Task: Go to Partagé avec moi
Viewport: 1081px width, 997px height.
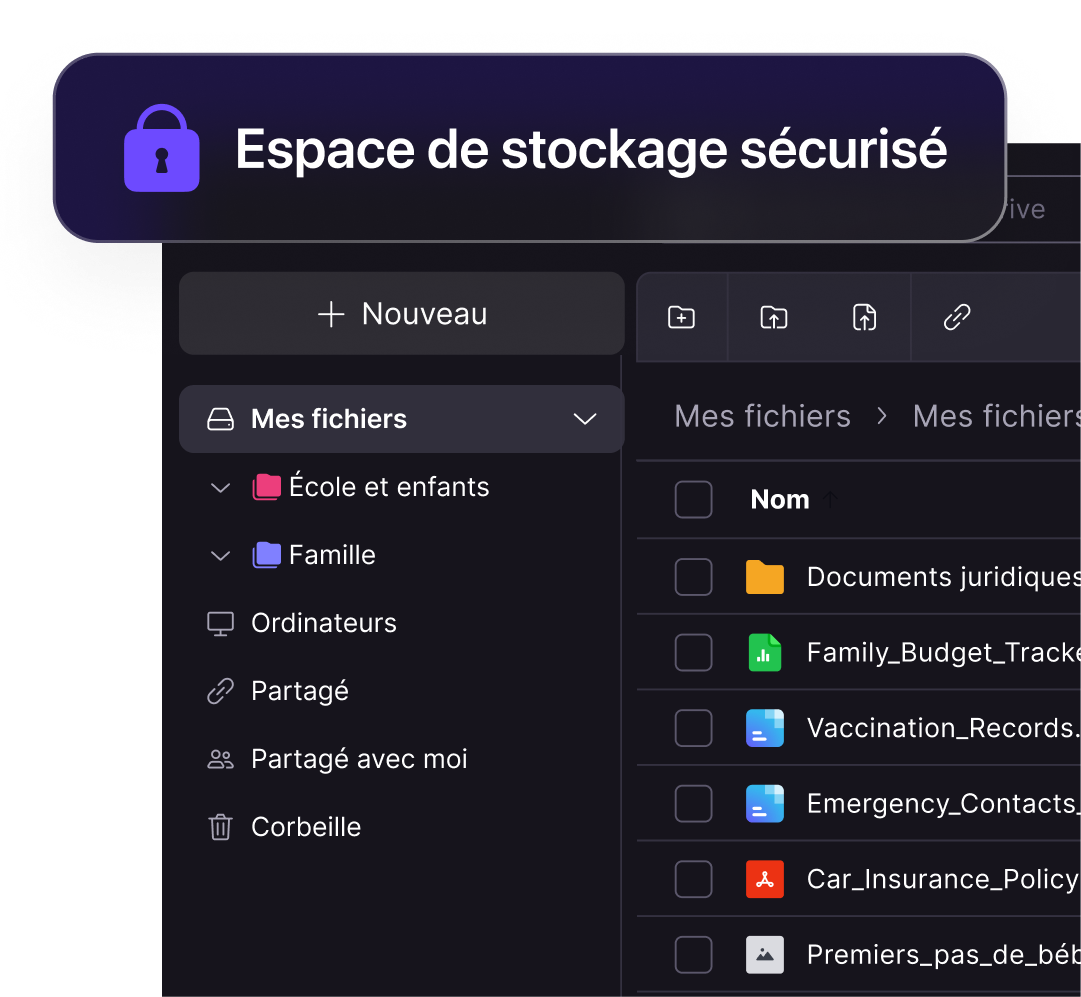Action: pyautogui.click(x=358, y=760)
